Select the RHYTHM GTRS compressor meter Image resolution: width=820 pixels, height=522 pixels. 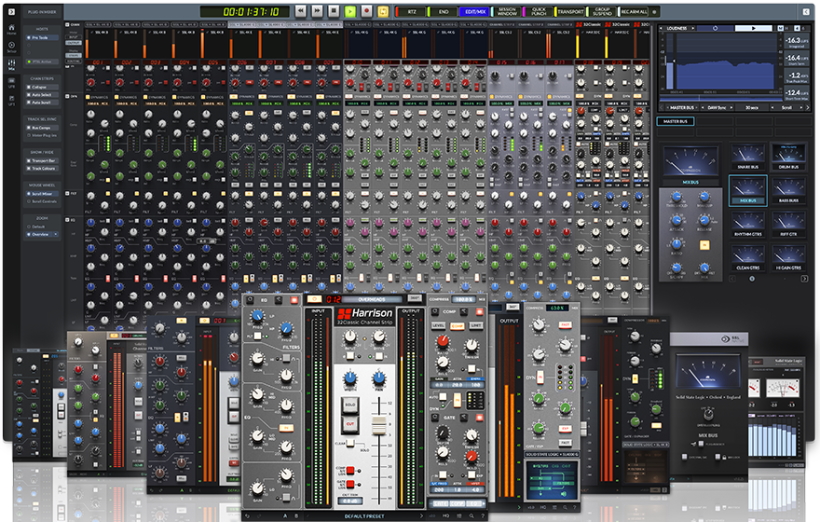pyautogui.click(x=748, y=224)
